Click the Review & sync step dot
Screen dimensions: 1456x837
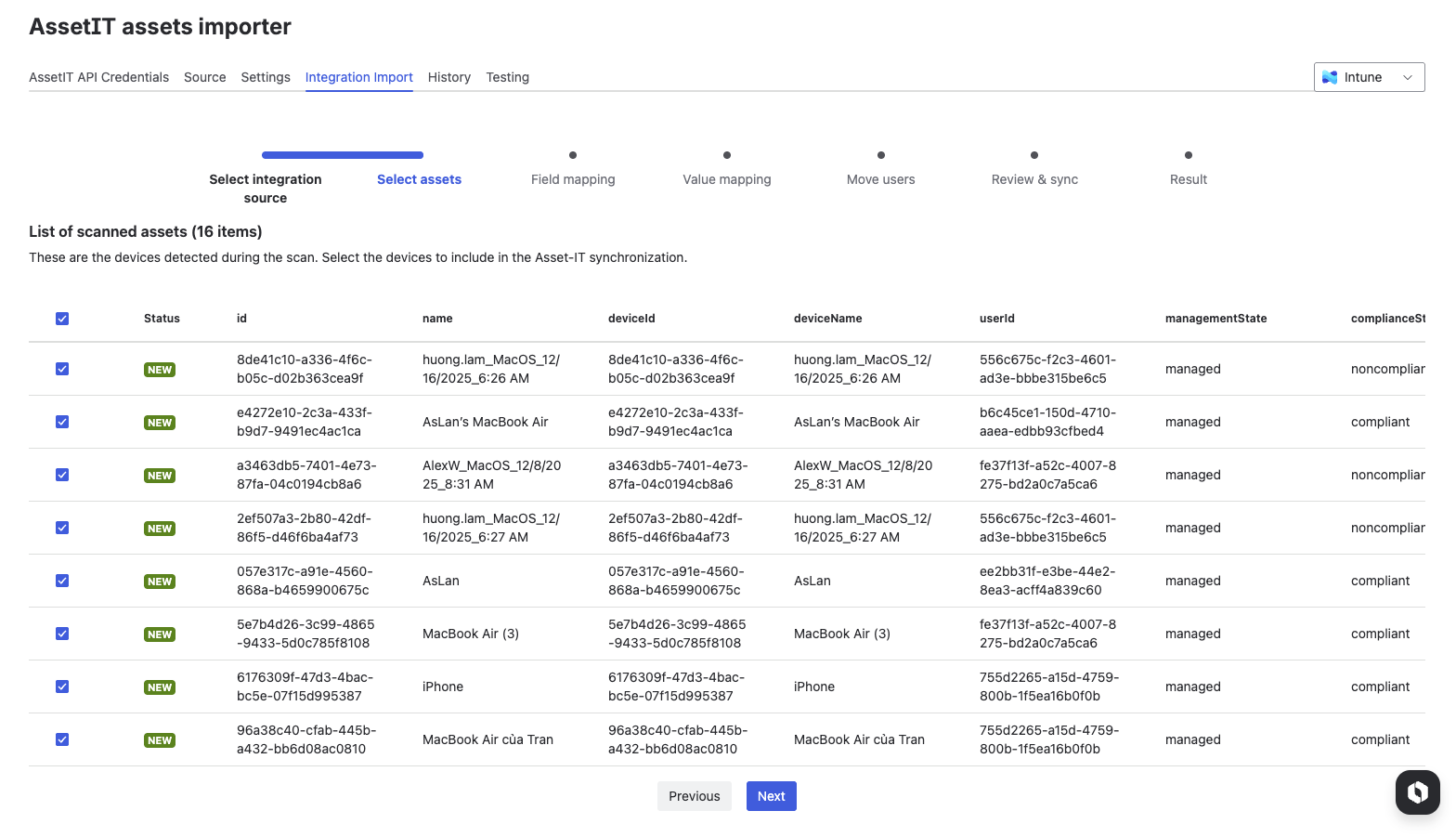point(1034,155)
